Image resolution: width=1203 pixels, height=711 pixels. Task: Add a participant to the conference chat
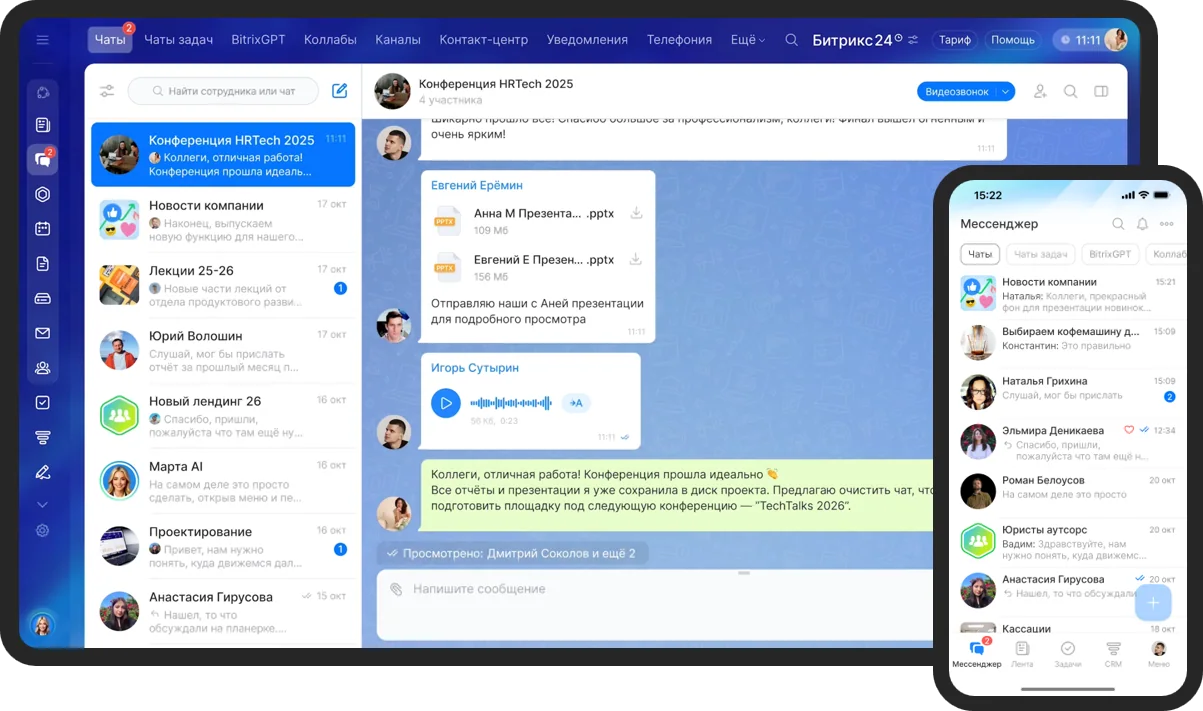pos(1040,91)
